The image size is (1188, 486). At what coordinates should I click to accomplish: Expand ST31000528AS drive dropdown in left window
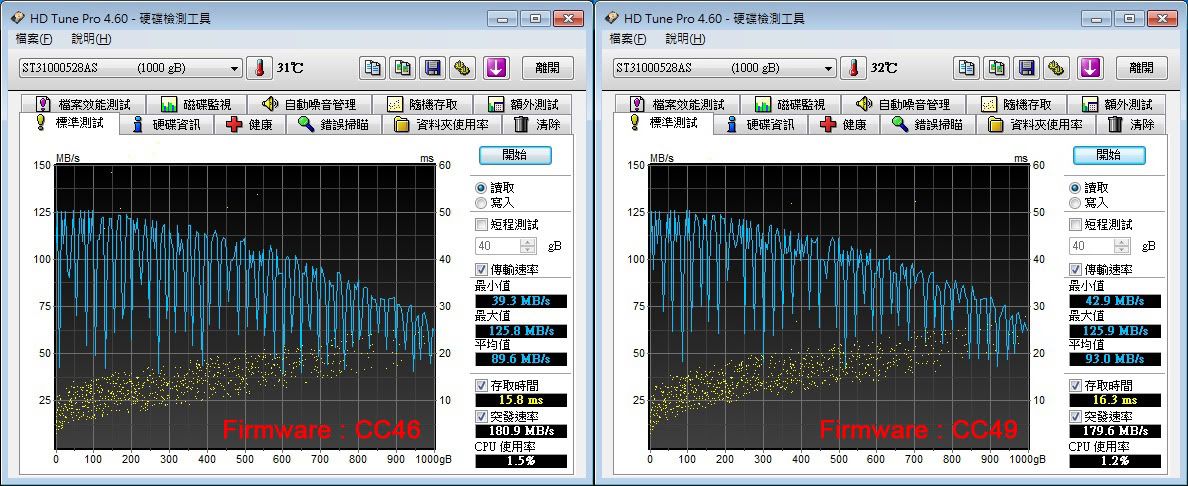click(x=235, y=68)
